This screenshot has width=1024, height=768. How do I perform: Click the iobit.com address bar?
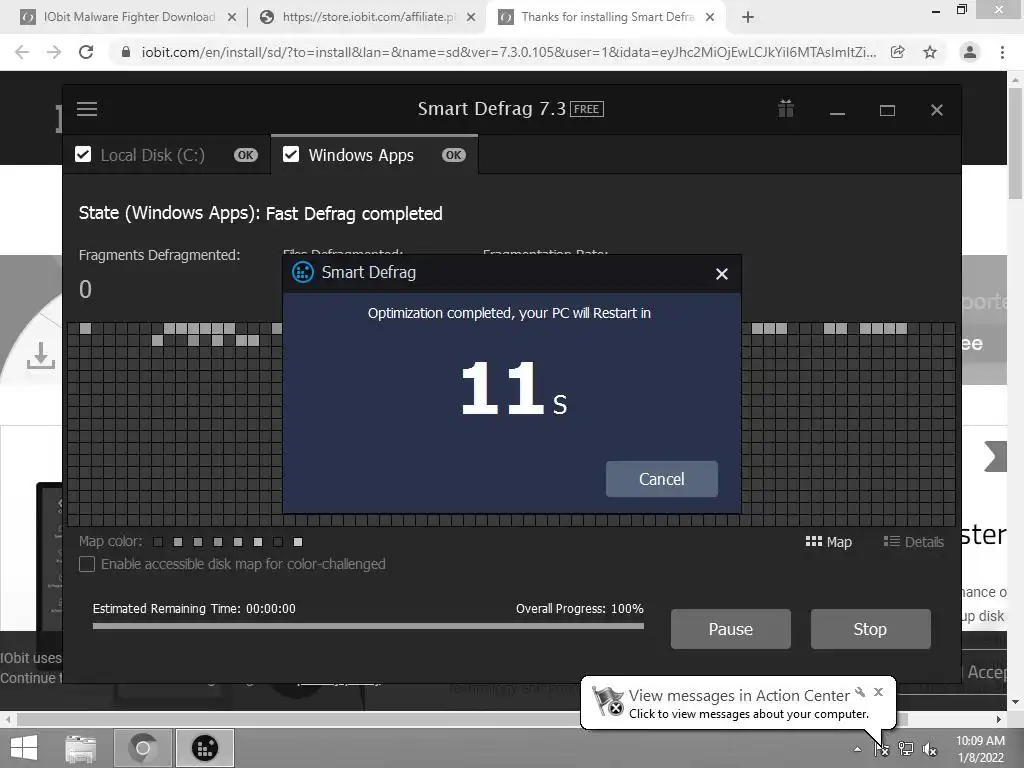pos(508,52)
